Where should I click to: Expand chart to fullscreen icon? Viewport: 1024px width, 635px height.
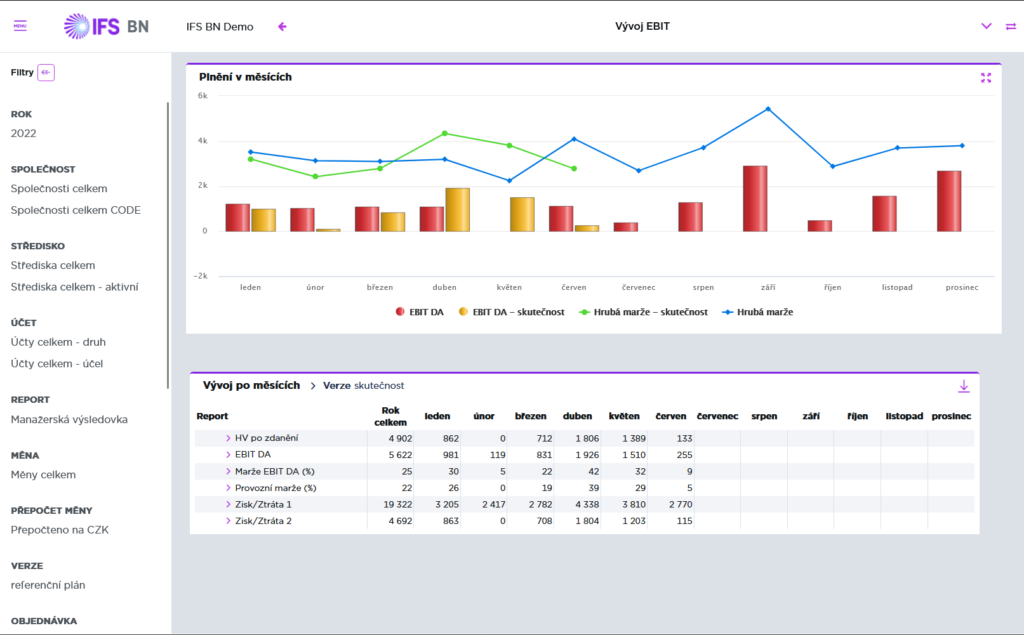point(985,78)
